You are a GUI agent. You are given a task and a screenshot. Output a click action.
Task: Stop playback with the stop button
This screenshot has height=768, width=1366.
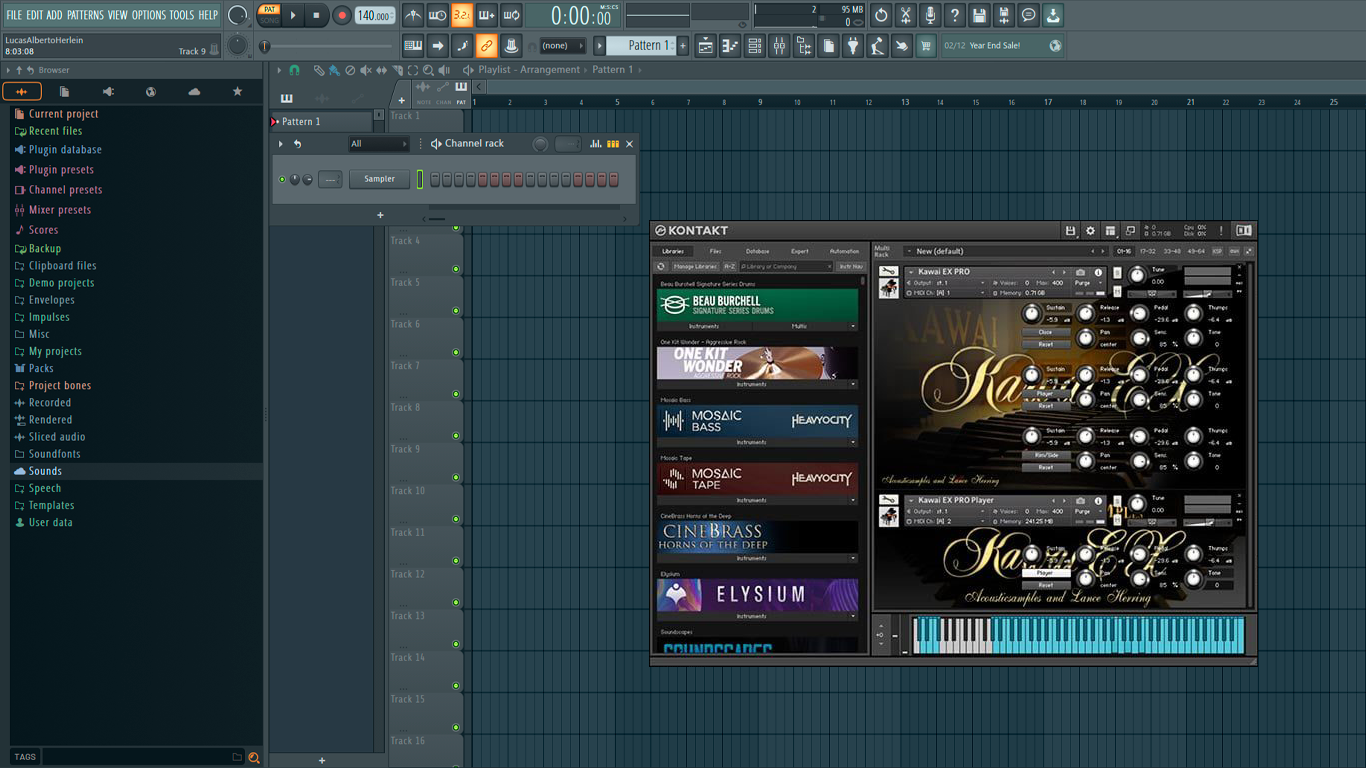(x=316, y=15)
